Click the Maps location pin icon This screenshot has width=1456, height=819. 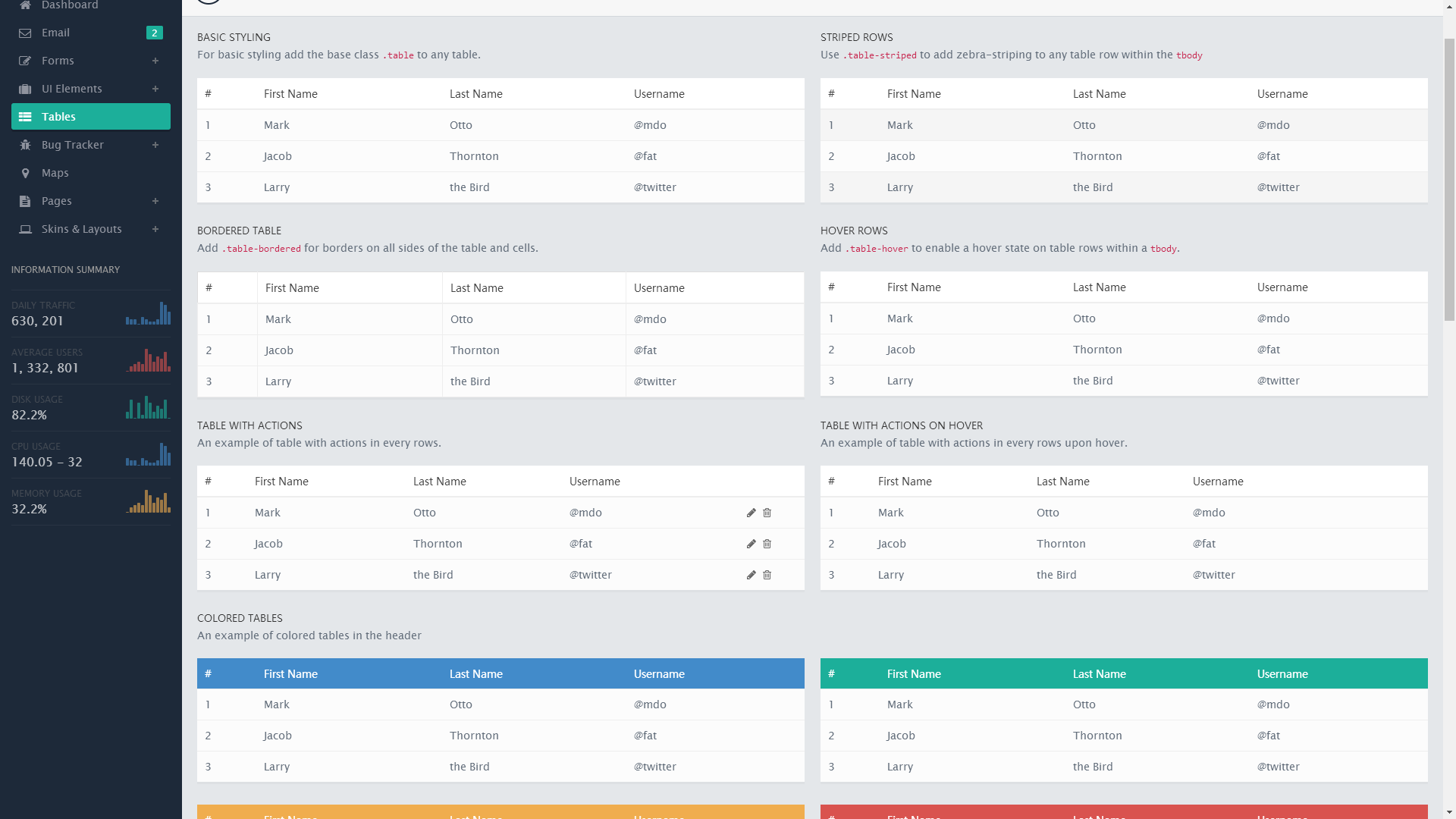point(25,174)
